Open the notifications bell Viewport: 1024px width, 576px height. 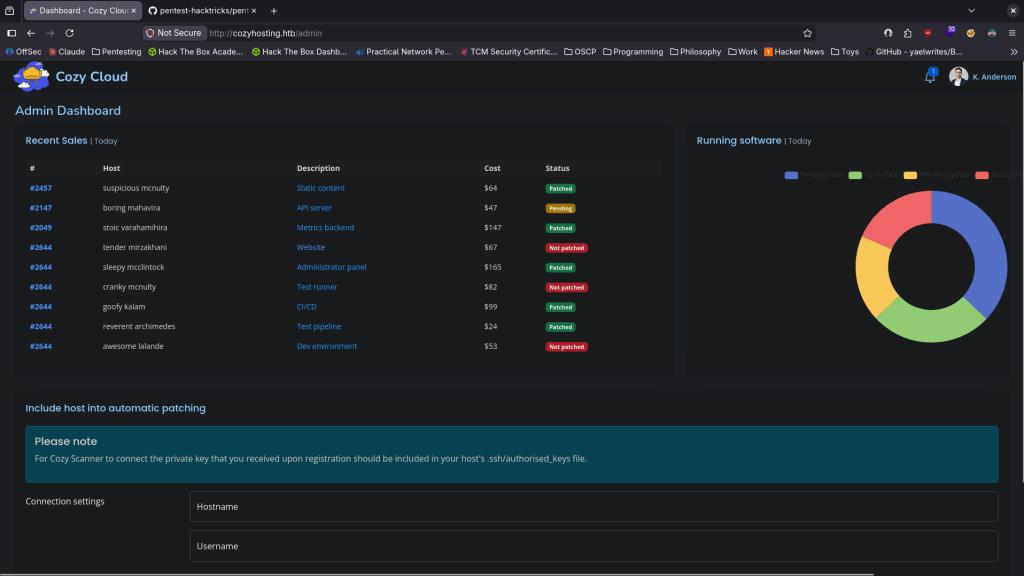coord(930,77)
